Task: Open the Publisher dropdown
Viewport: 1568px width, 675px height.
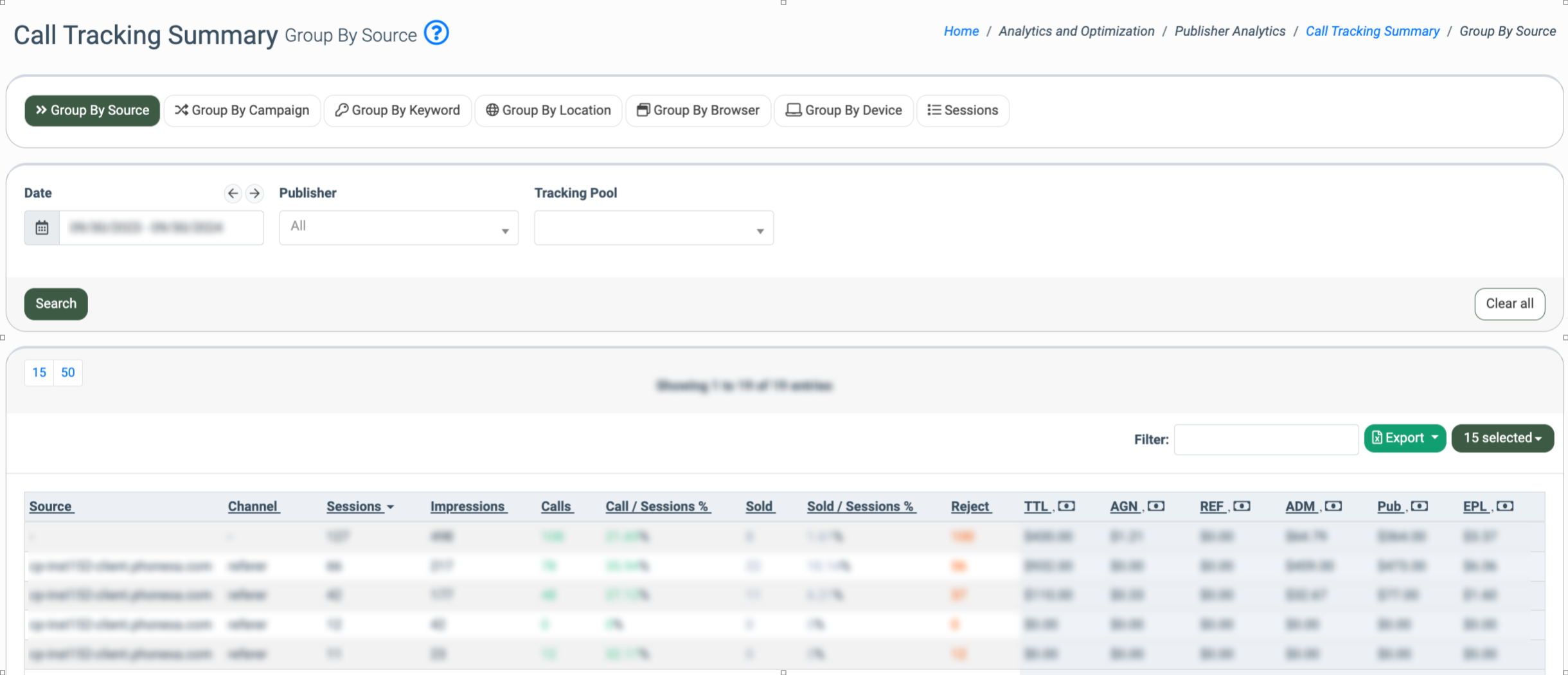Action: pyautogui.click(x=398, y=228)
